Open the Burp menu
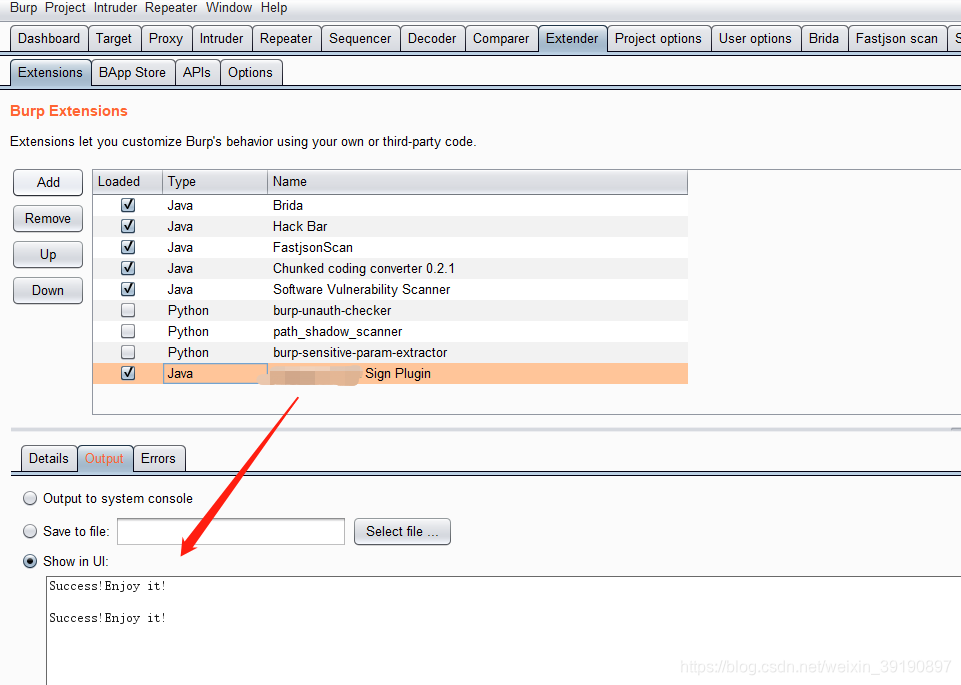961x685 pixels. coord(23,8)
